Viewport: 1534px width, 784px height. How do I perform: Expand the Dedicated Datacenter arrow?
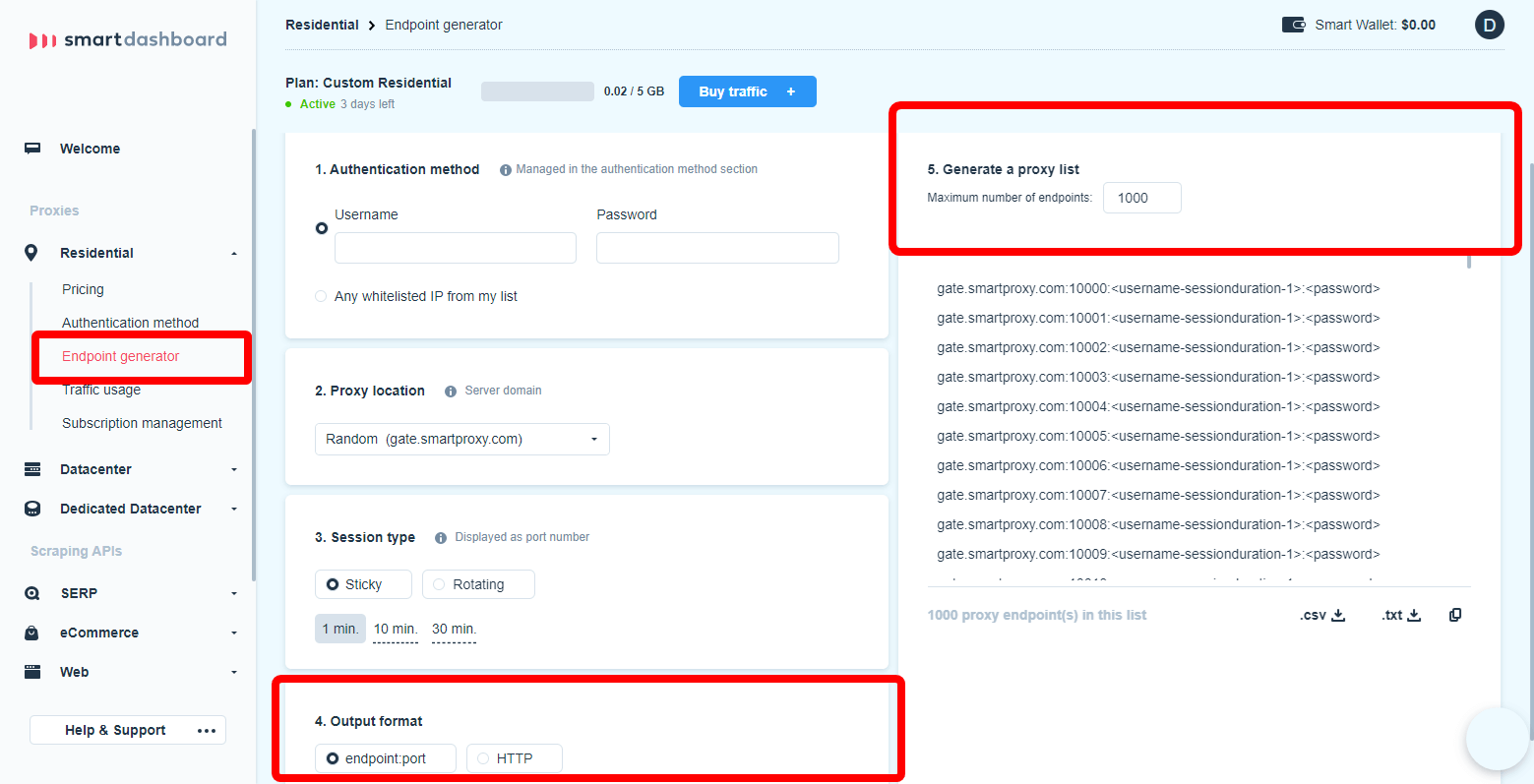[234, 510]
